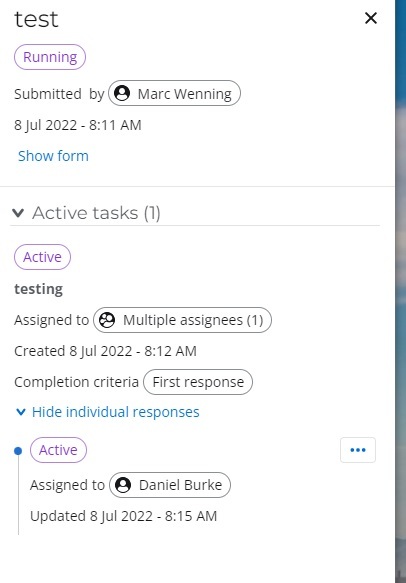The image size is (406, 583).
Task: Click the chevron next to Hide individual responses
Action: (21, 412)
